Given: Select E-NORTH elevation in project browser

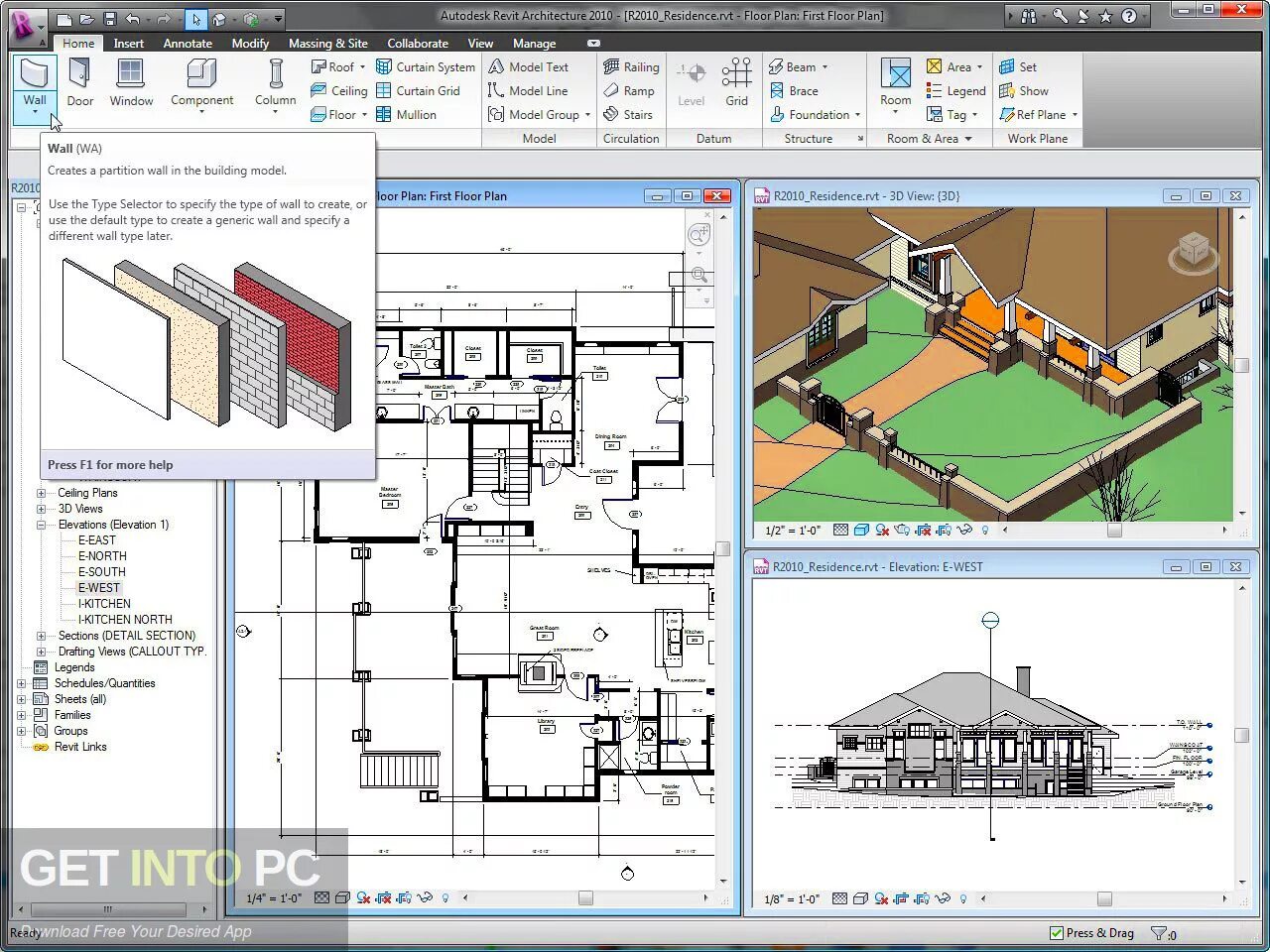Looking at the screenshot, I should pos(102,556).
